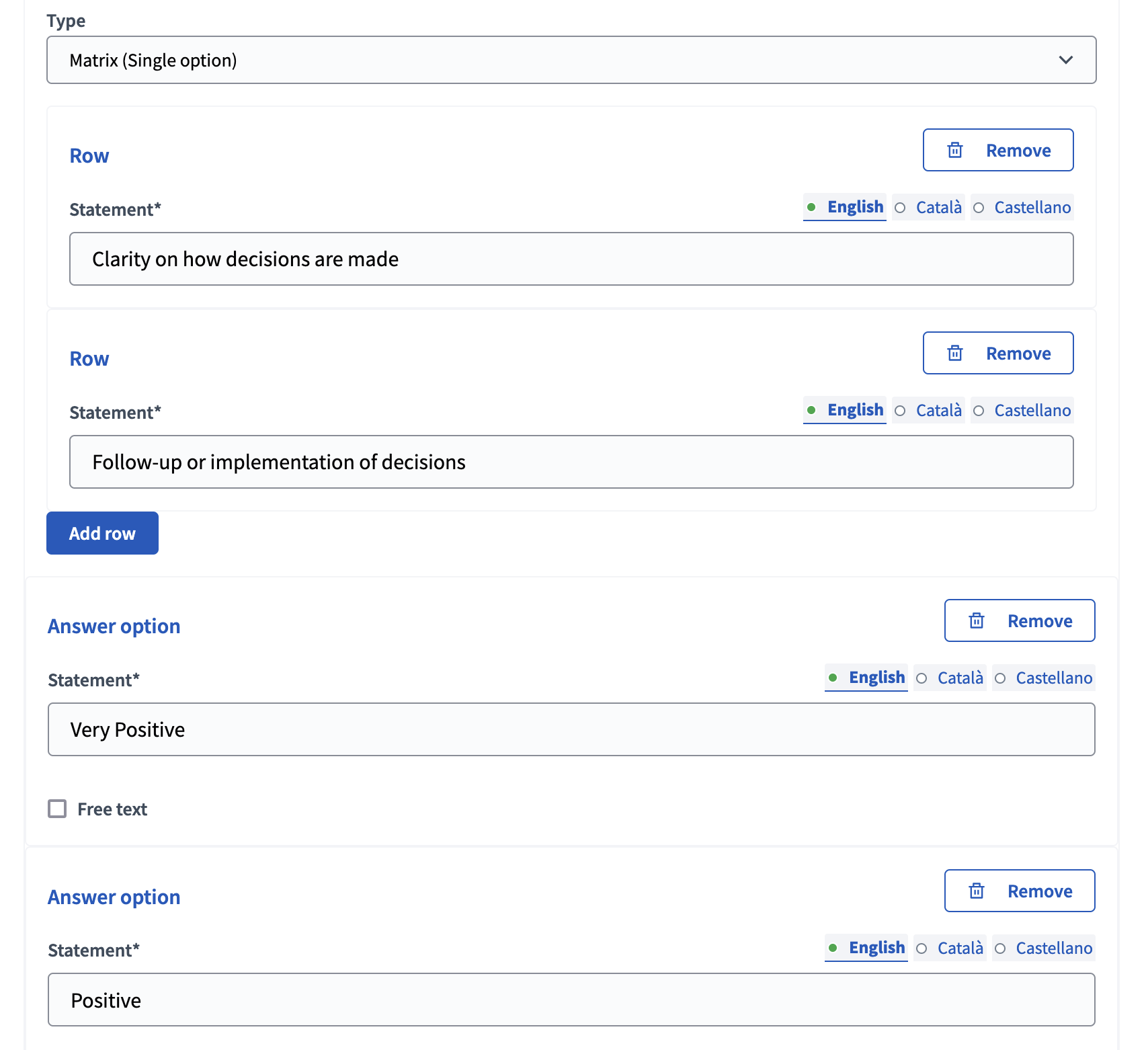The width and height of the screenshot is (1148, 1050).
Task: Click the trash icon for the Very Positive answer option
Action: [977, 620]
